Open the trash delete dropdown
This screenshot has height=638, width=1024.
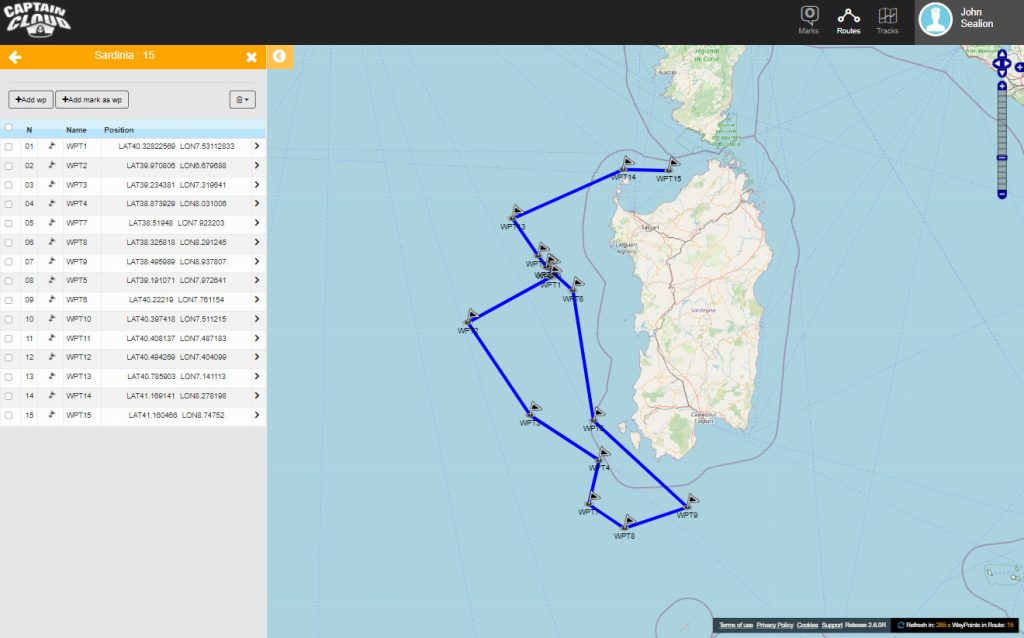tap(242, 99)
